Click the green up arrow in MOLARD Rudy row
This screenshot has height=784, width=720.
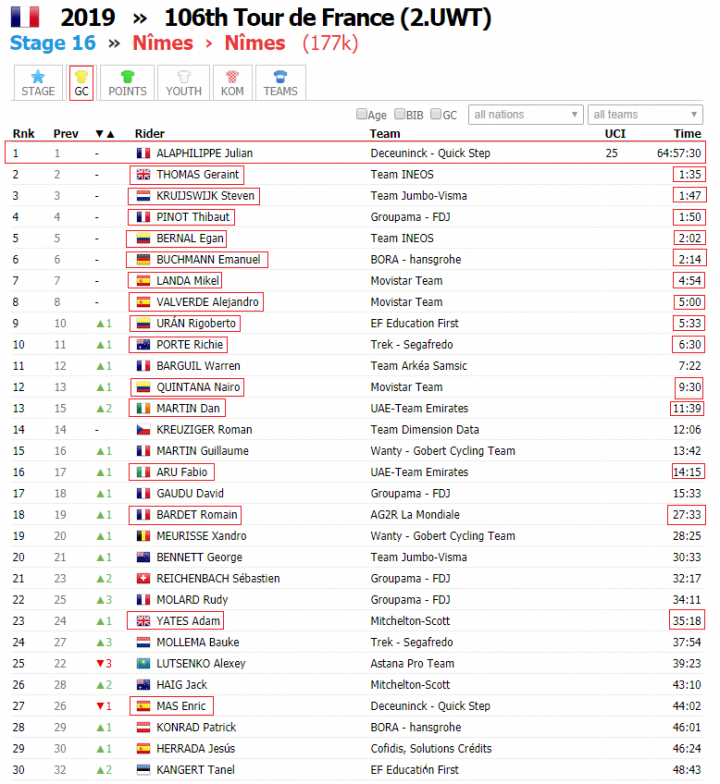pos(100,600)
